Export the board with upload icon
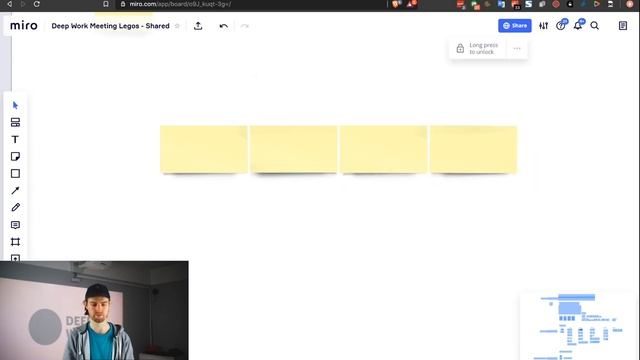Image resolution: width=640 pixels, height=360 pixels. tap(198, 26)
